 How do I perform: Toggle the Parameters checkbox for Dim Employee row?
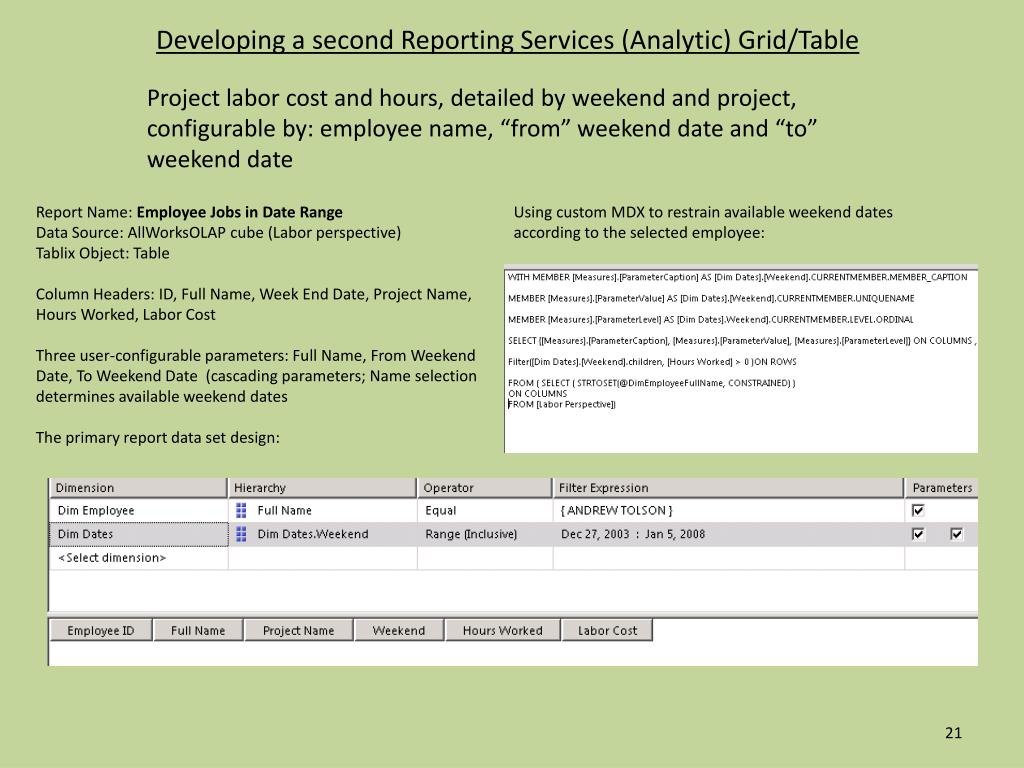(918, 510)
